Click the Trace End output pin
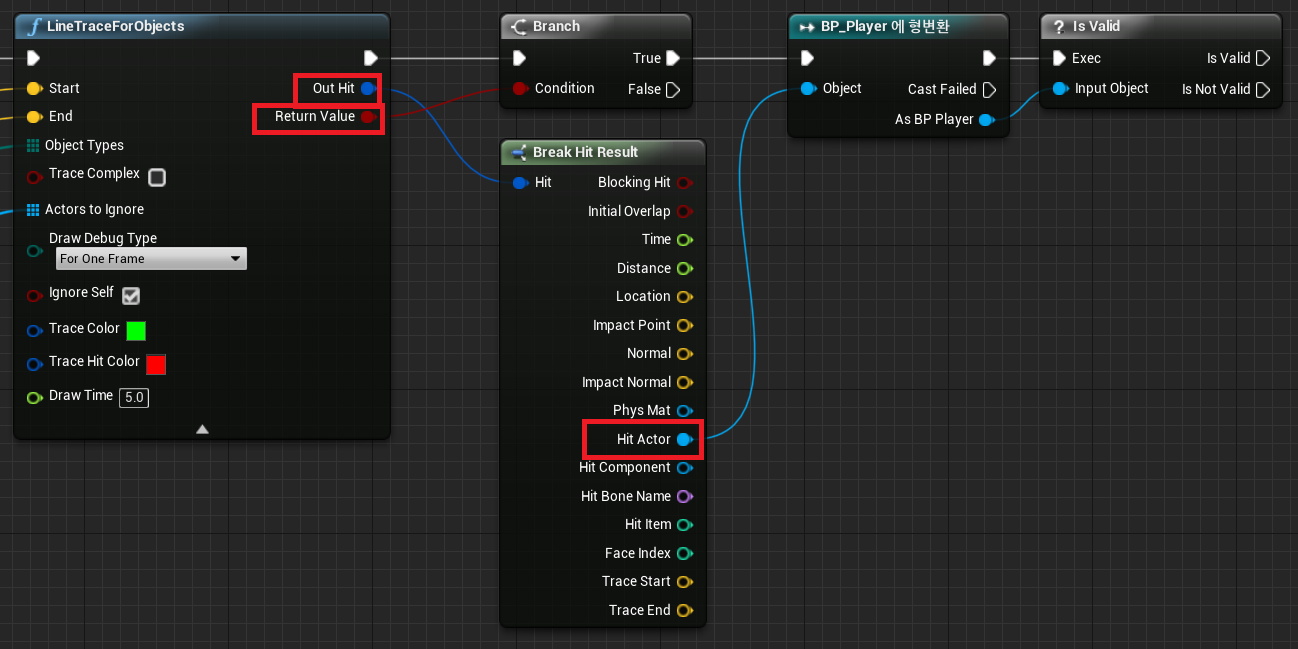 [685, 610]
